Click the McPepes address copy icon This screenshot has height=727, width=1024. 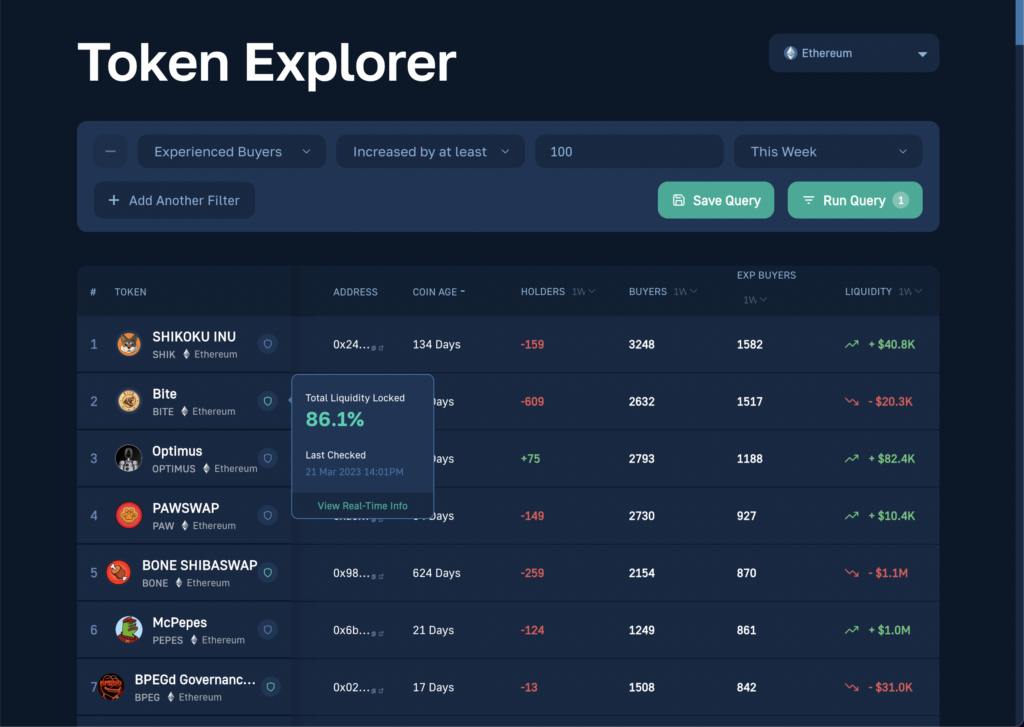click(374, 634)
